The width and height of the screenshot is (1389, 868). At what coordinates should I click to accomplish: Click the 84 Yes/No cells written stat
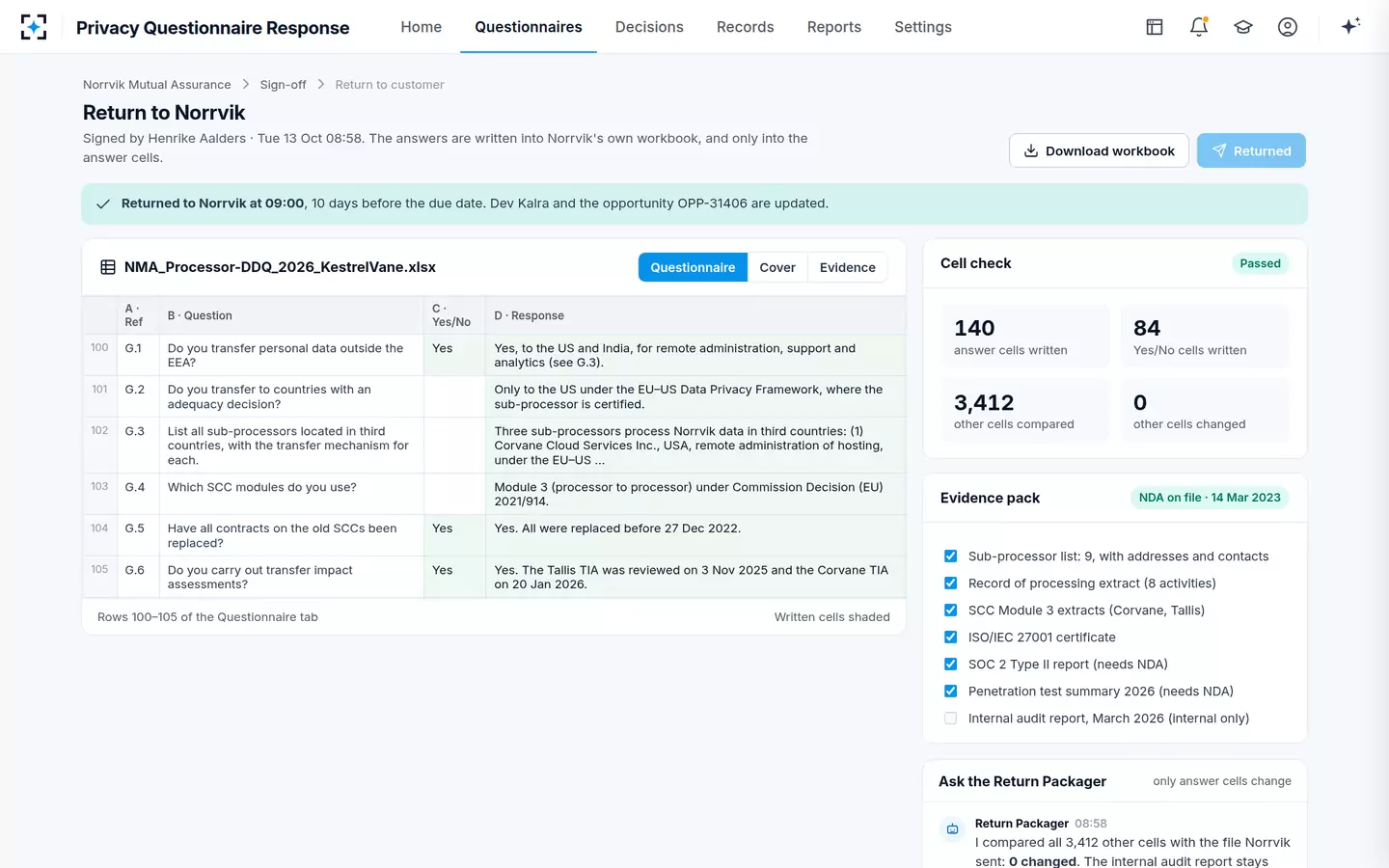[x=1205, y=337]
